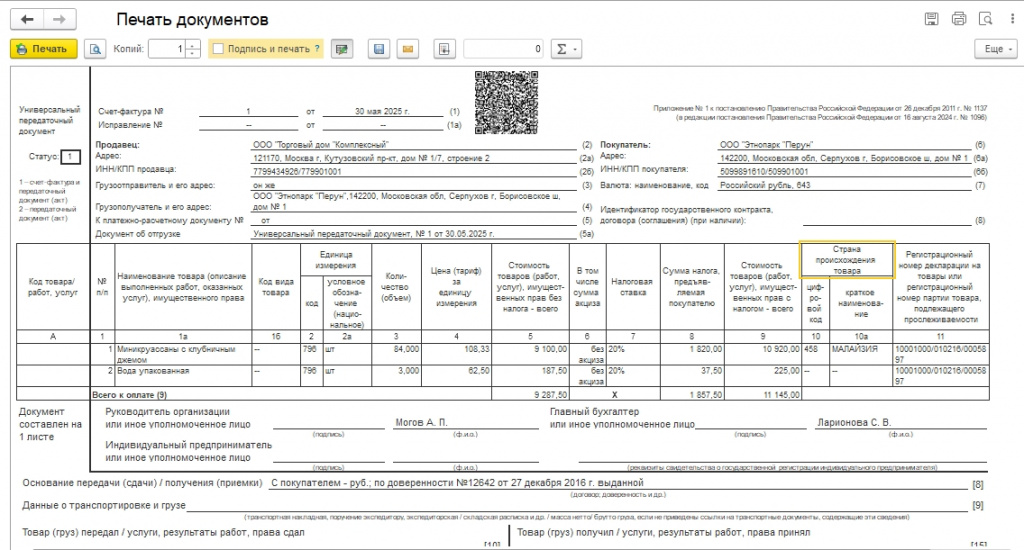Click the country cell МАЛАЙЗИЯ

click(861, 354)
